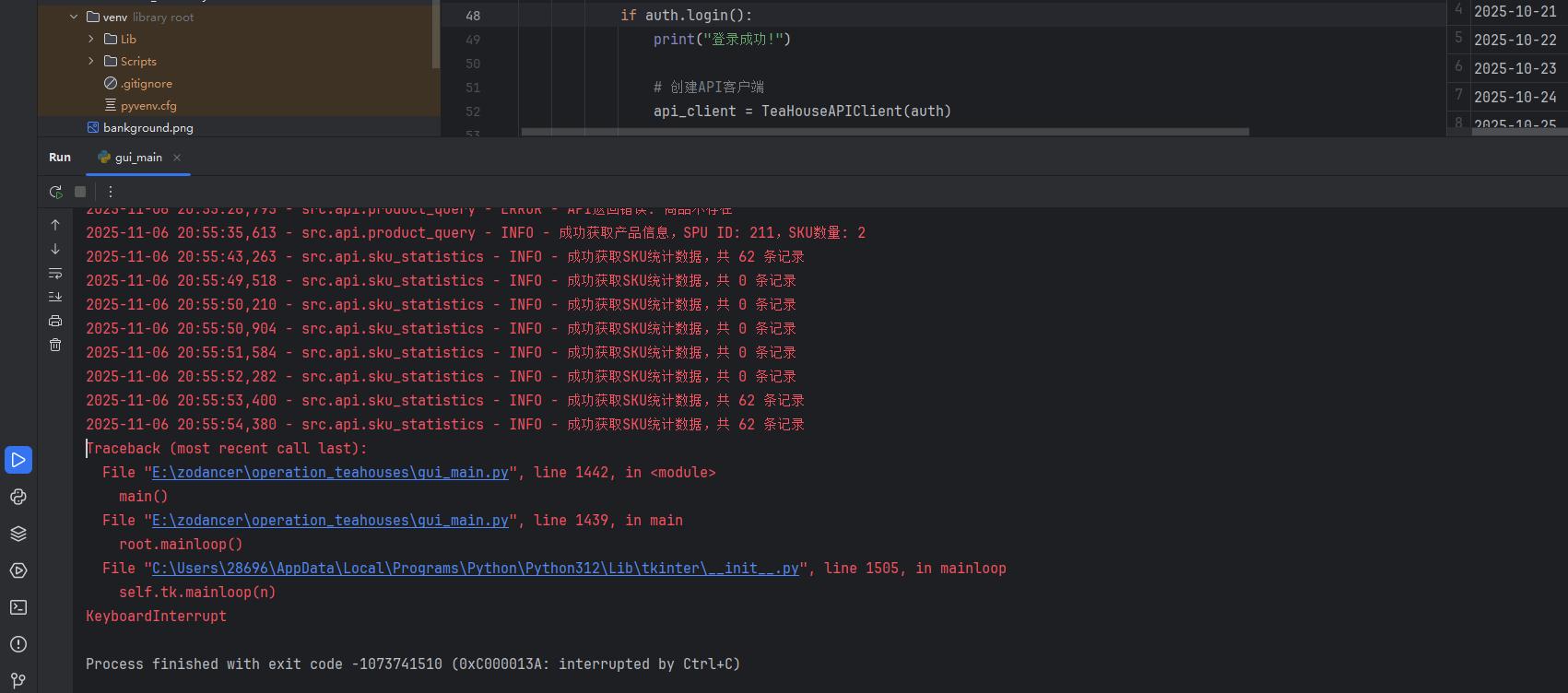Expand the Lib folder
The image size is (1568, 693).
[x=91, y=39]
